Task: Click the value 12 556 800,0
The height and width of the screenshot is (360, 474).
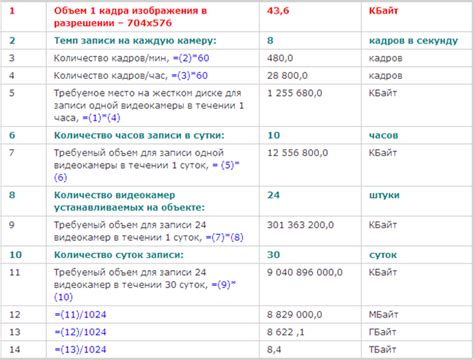Action: 297,153
